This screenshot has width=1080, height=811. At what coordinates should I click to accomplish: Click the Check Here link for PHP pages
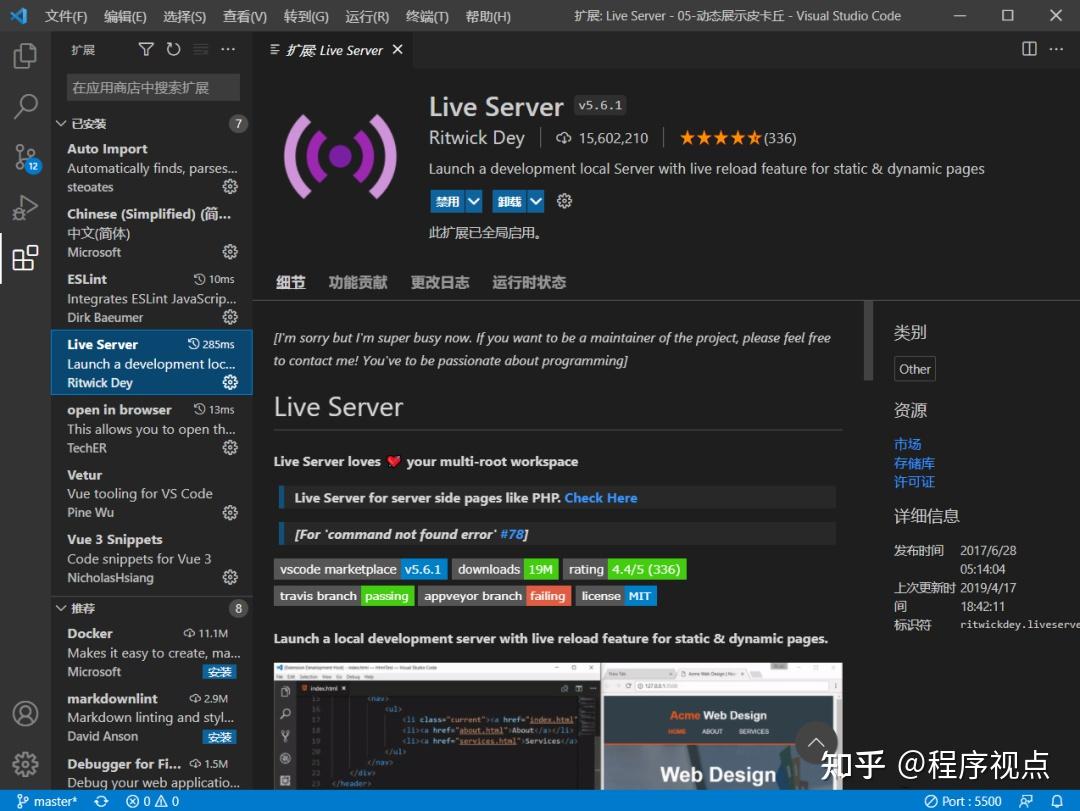[601, 497]
